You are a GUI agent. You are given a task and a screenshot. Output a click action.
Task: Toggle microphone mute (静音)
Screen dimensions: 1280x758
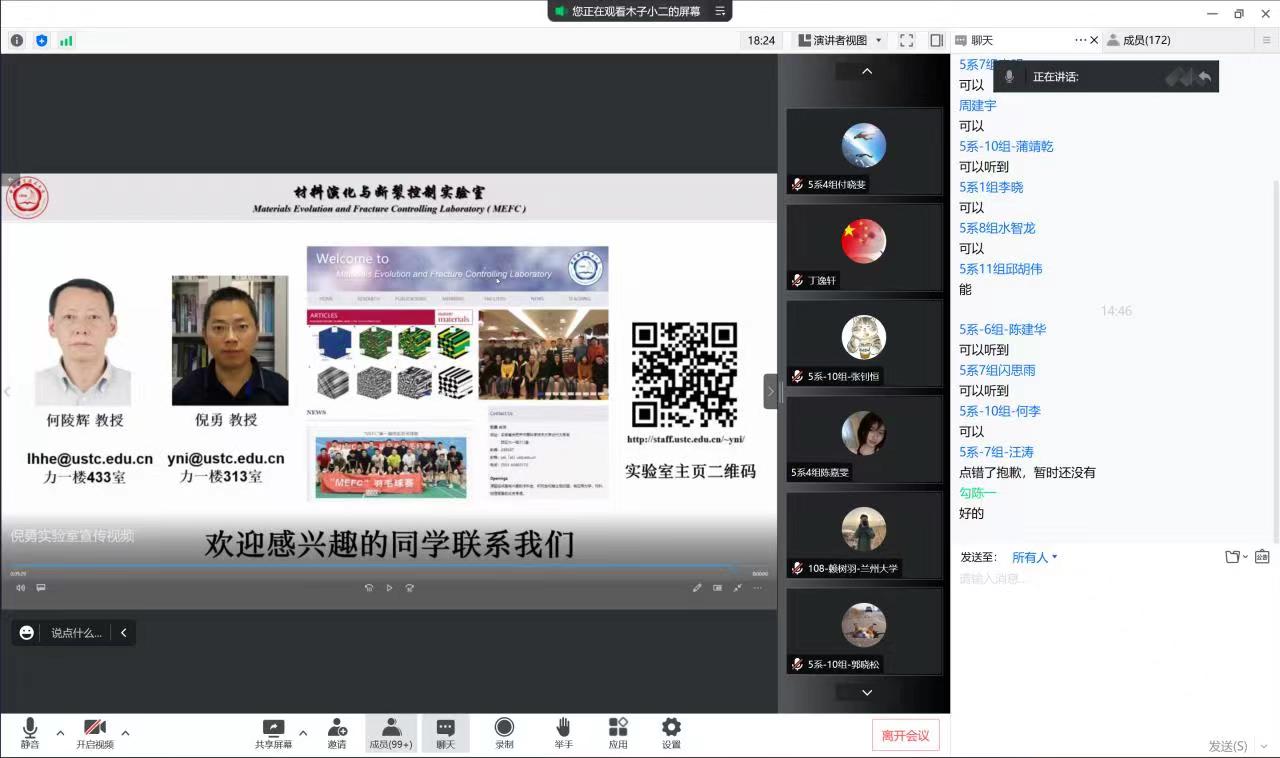30,728
